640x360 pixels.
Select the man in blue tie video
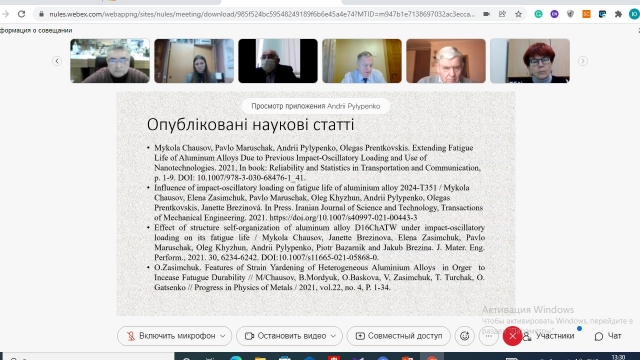click(x=362, y=61)
